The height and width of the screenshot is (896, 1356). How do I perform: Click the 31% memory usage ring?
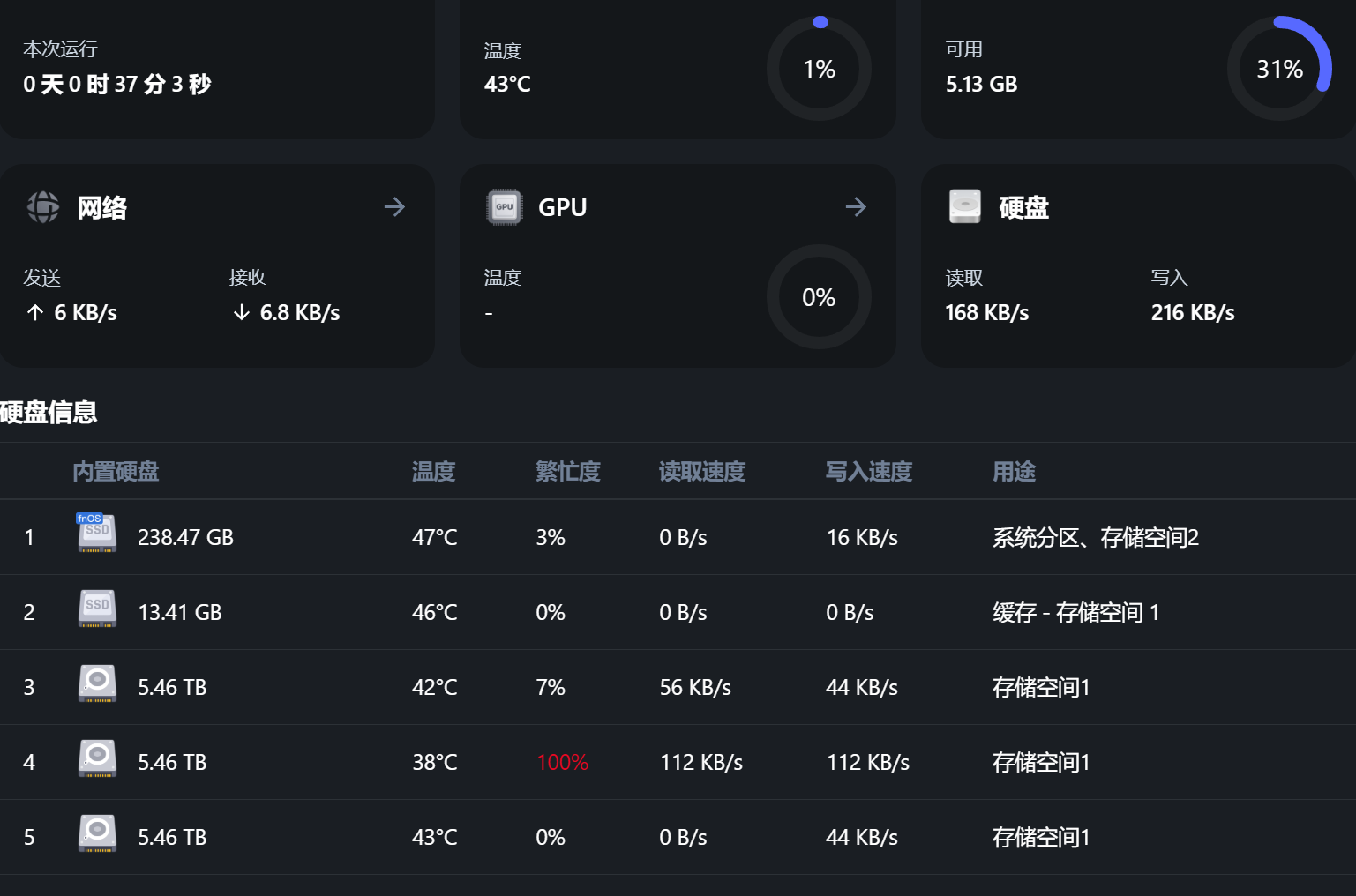(1279, 69)
